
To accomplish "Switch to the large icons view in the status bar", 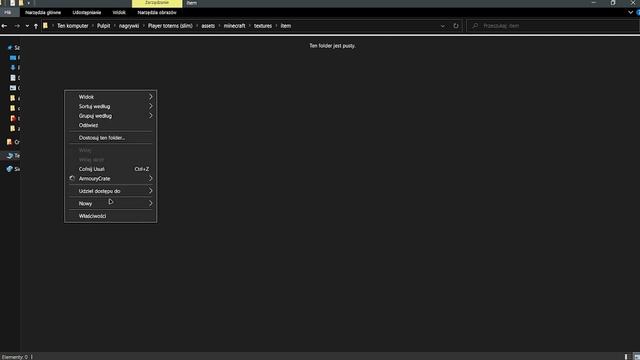I will pos(636,357).
